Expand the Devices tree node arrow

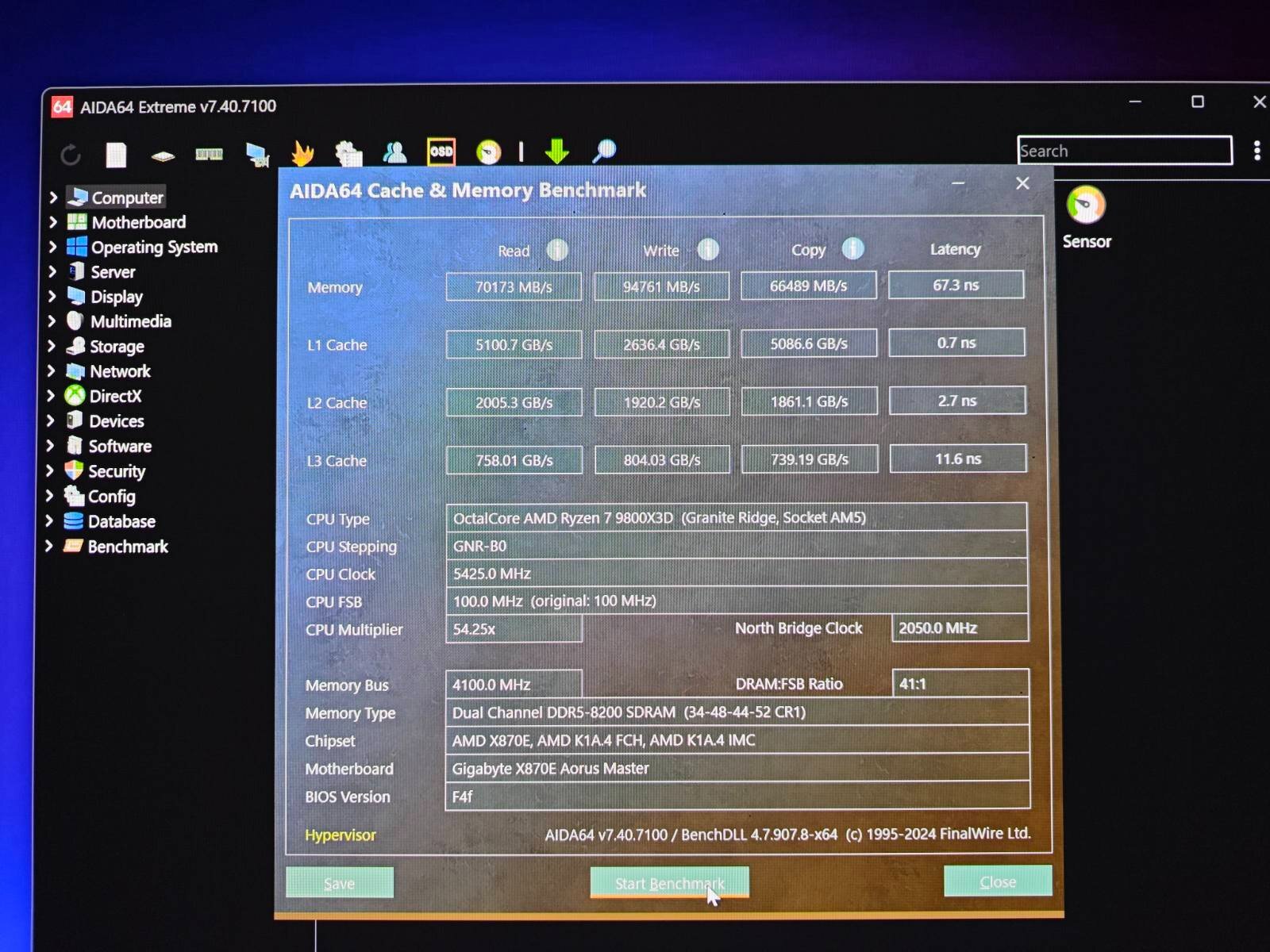coord(51,420)
